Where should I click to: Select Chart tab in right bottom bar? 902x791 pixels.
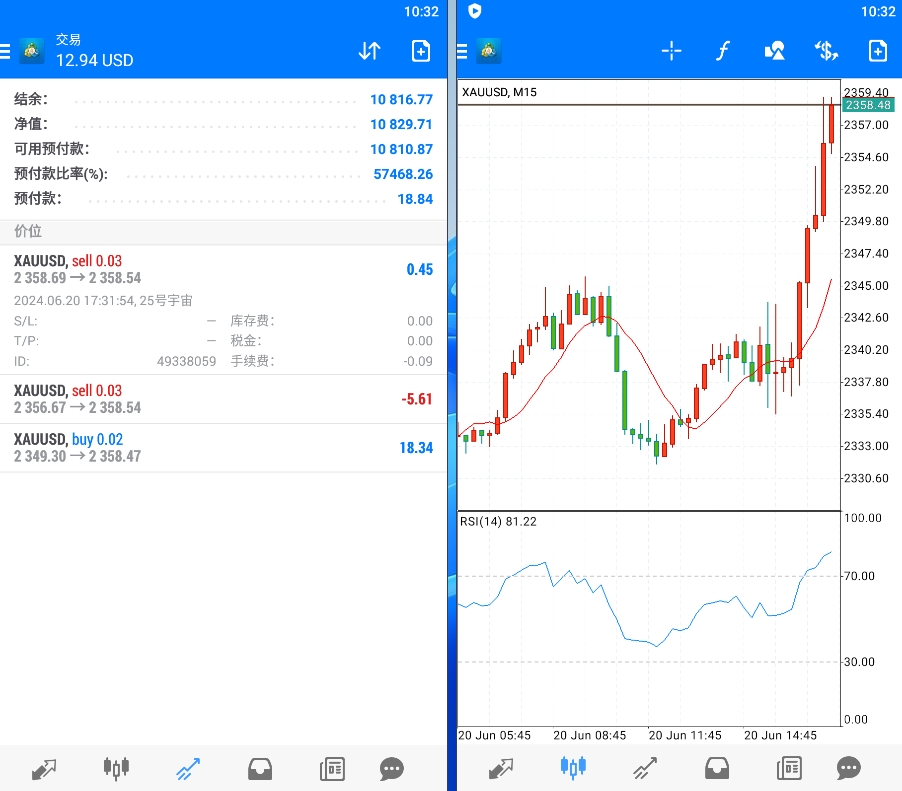pos(573,767)
